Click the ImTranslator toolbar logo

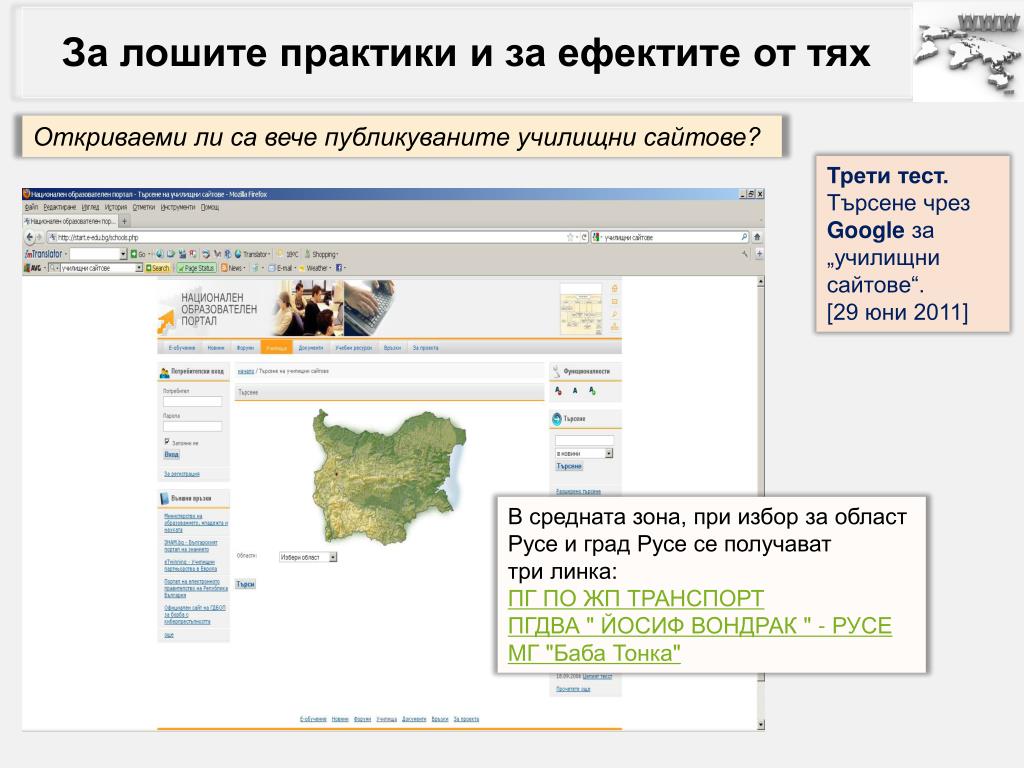(x=44, y=254)
